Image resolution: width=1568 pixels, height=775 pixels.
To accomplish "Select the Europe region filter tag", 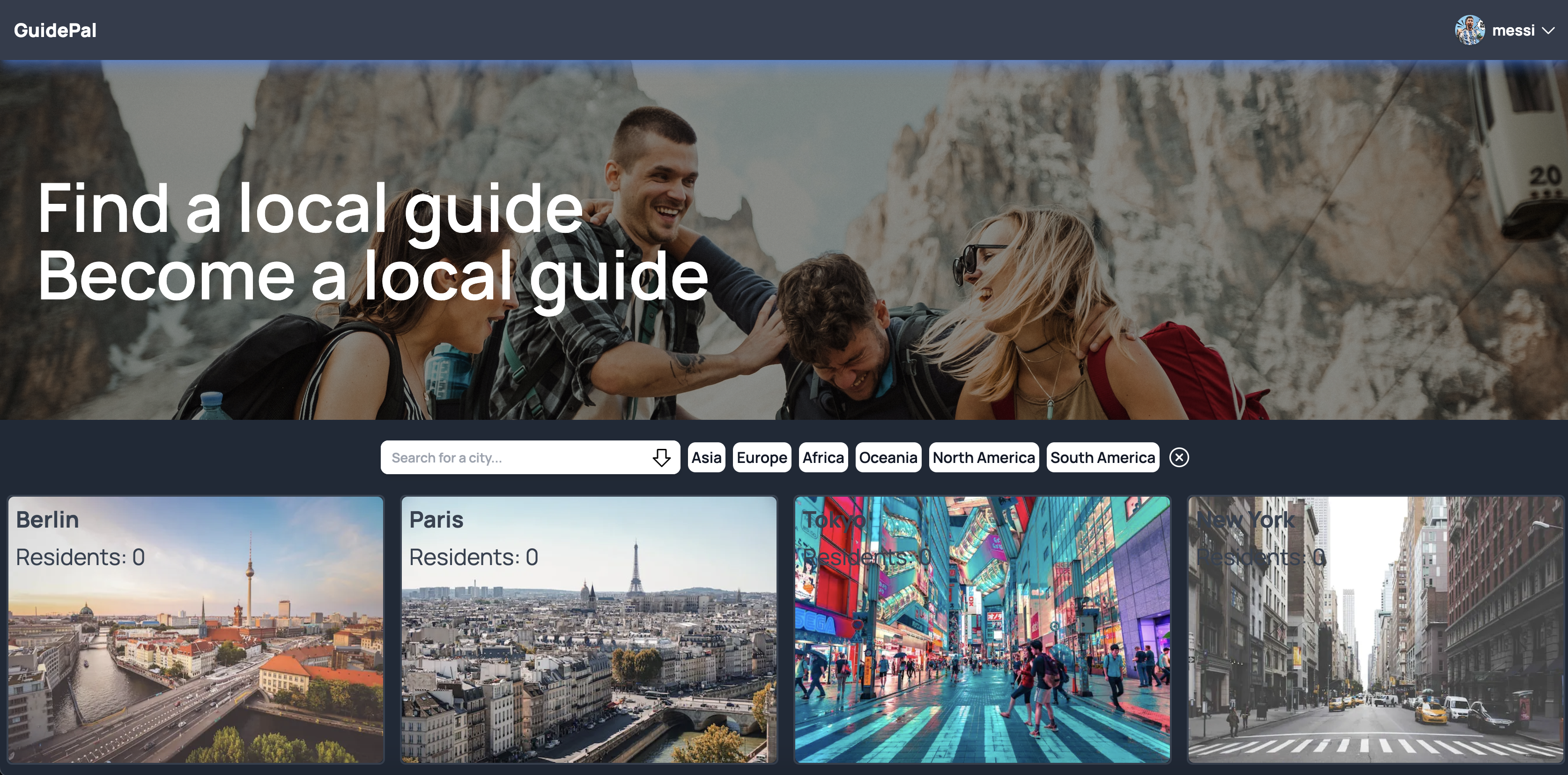I will click(762, 458).
